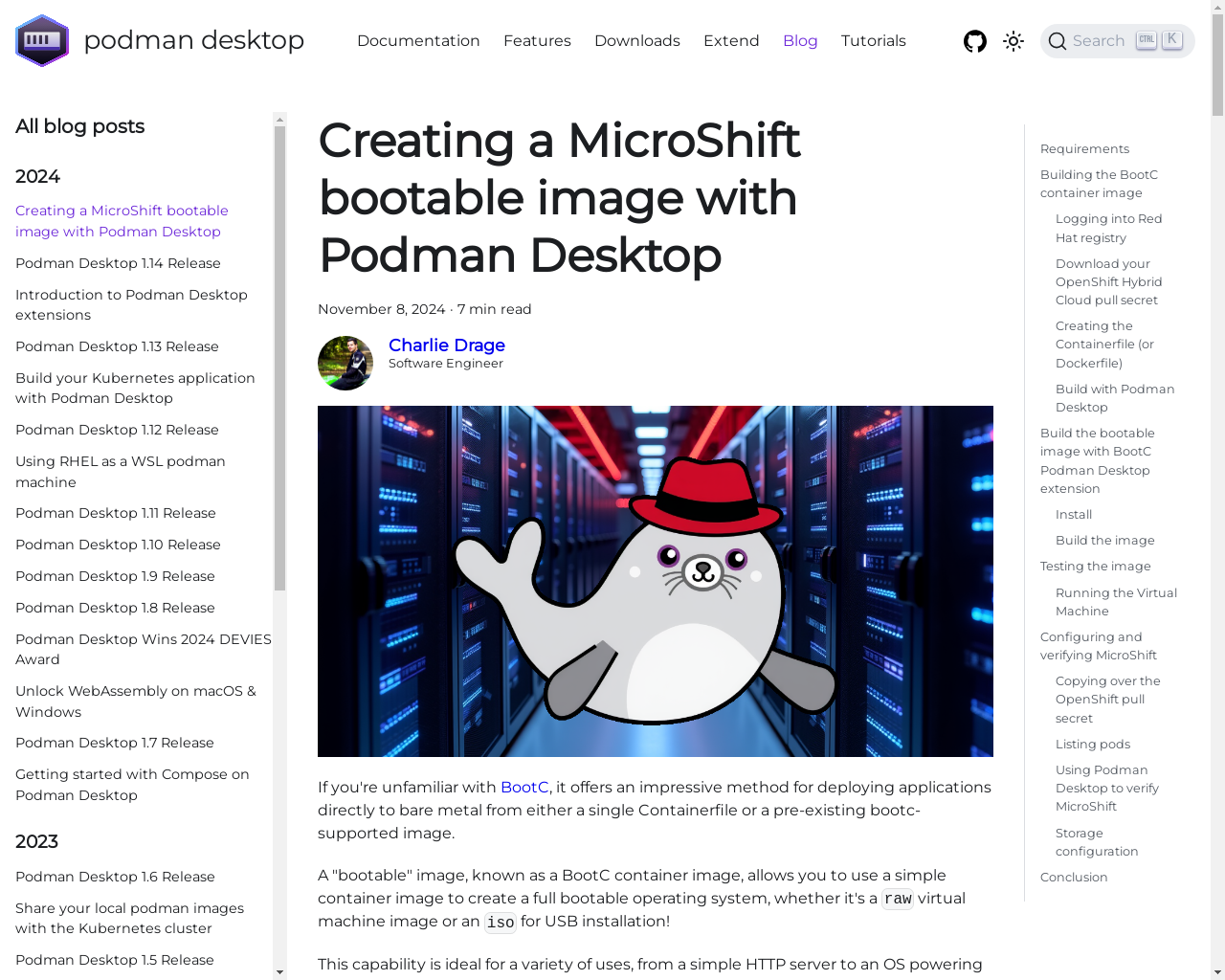
Task: Jump to Running the Virtual Machine
Action: point(1116,602)
